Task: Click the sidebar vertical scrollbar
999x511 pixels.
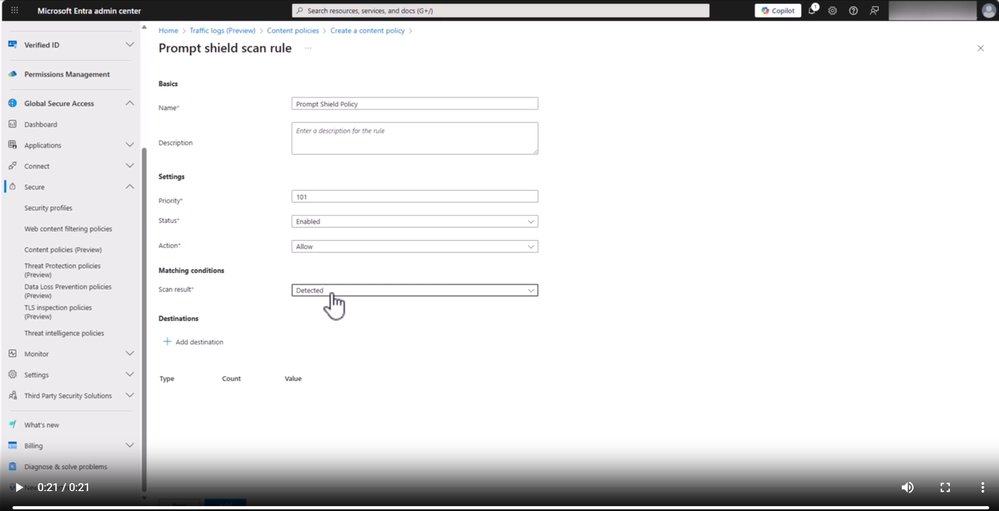Action: [x=144, y=319]
